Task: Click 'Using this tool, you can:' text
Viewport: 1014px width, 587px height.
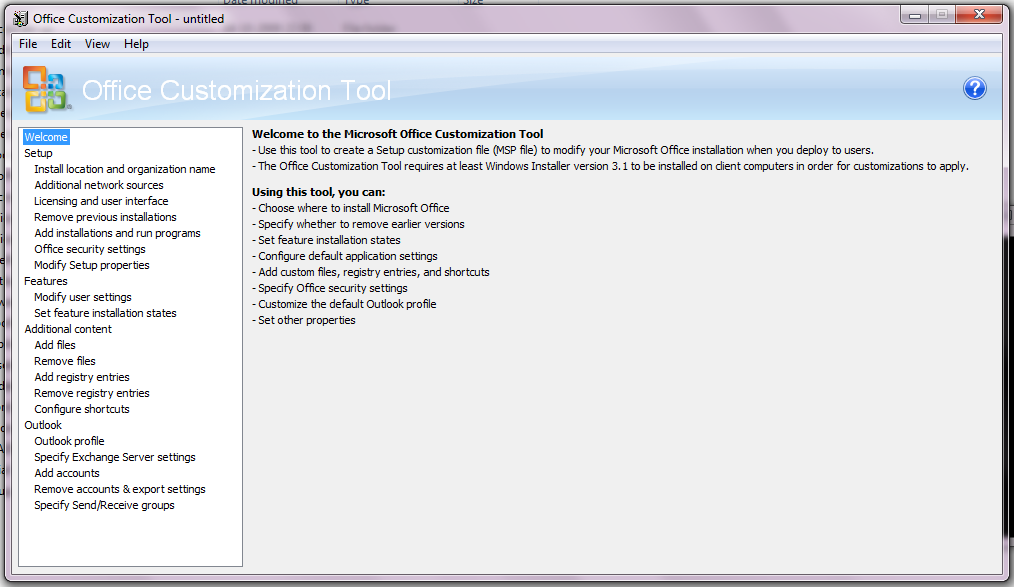Action: [319, 192]
